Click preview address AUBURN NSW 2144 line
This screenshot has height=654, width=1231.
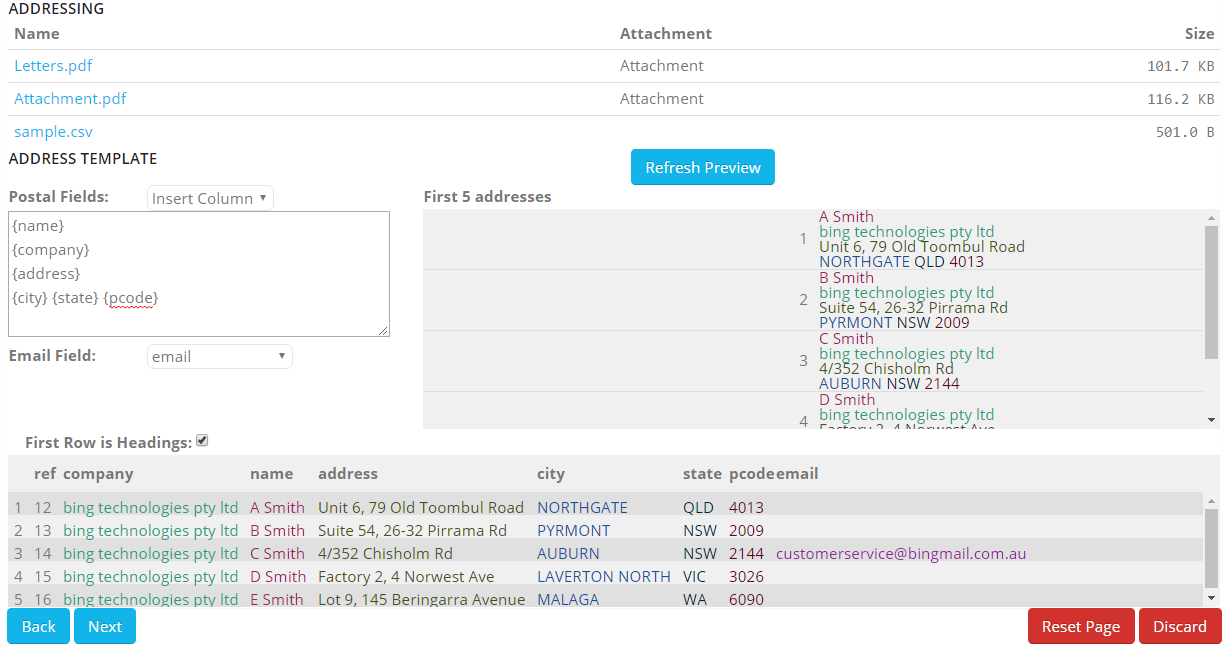889,384
